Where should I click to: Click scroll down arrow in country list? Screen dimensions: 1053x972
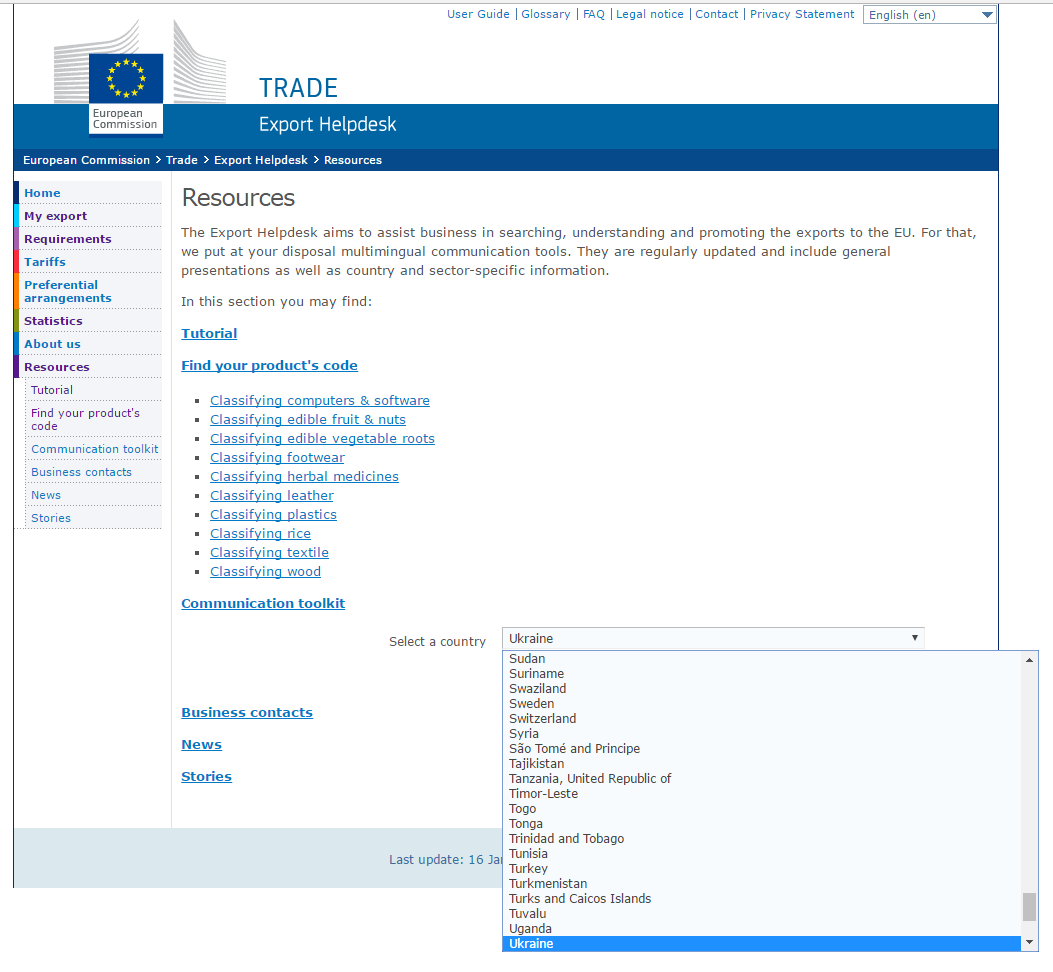coord(1029,943)
